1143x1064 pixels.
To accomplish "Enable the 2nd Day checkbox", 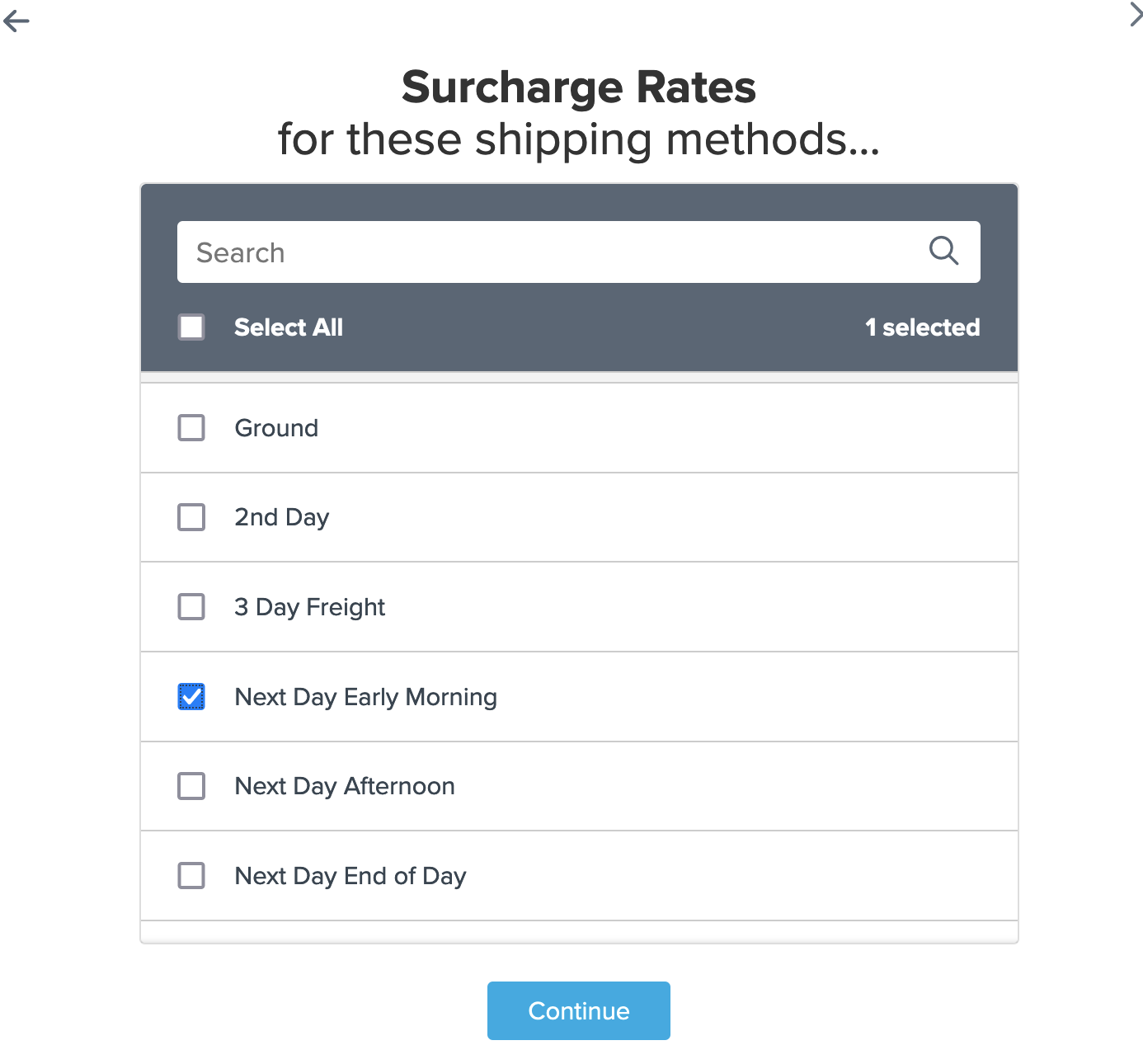I will (191, 517).
